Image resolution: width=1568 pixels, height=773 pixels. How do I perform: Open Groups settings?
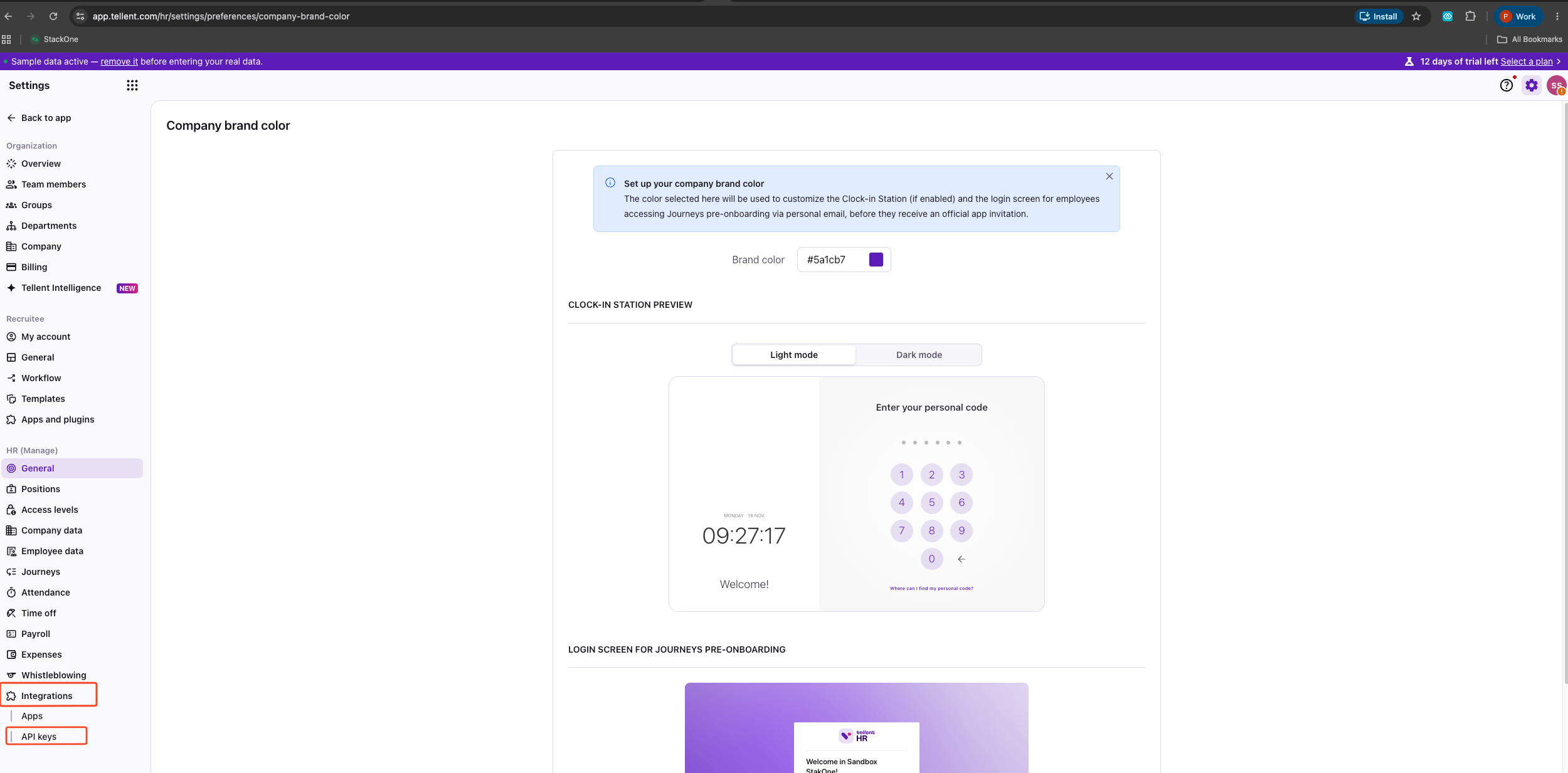[72, 205]
